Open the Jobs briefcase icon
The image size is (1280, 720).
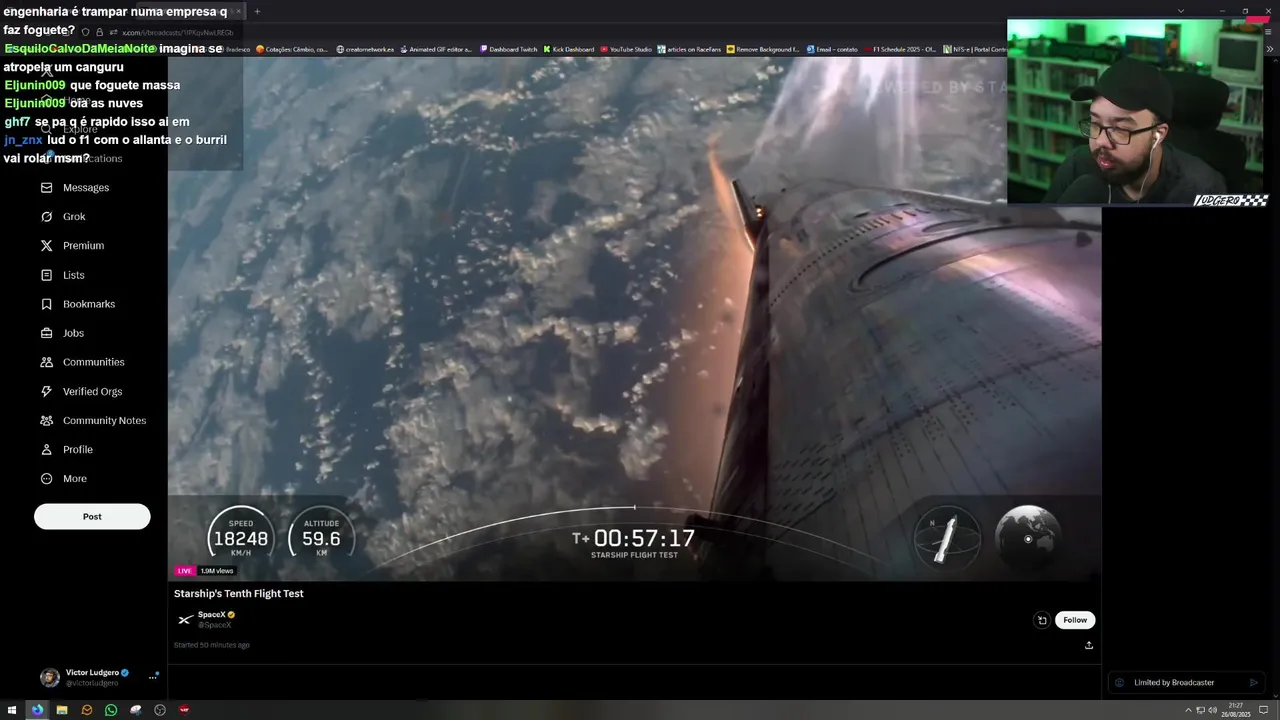(46, 333)
